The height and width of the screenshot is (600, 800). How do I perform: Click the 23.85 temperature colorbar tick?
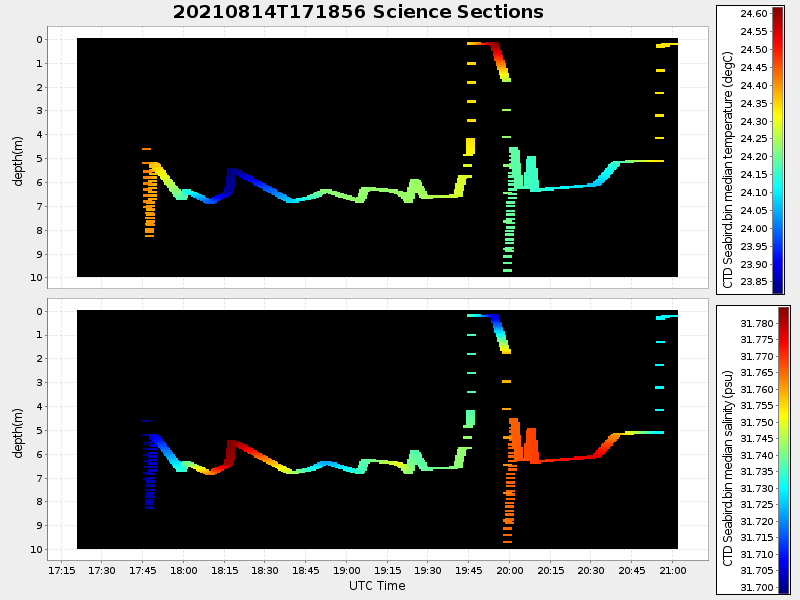pyautogui.click(x=754, y=282)
